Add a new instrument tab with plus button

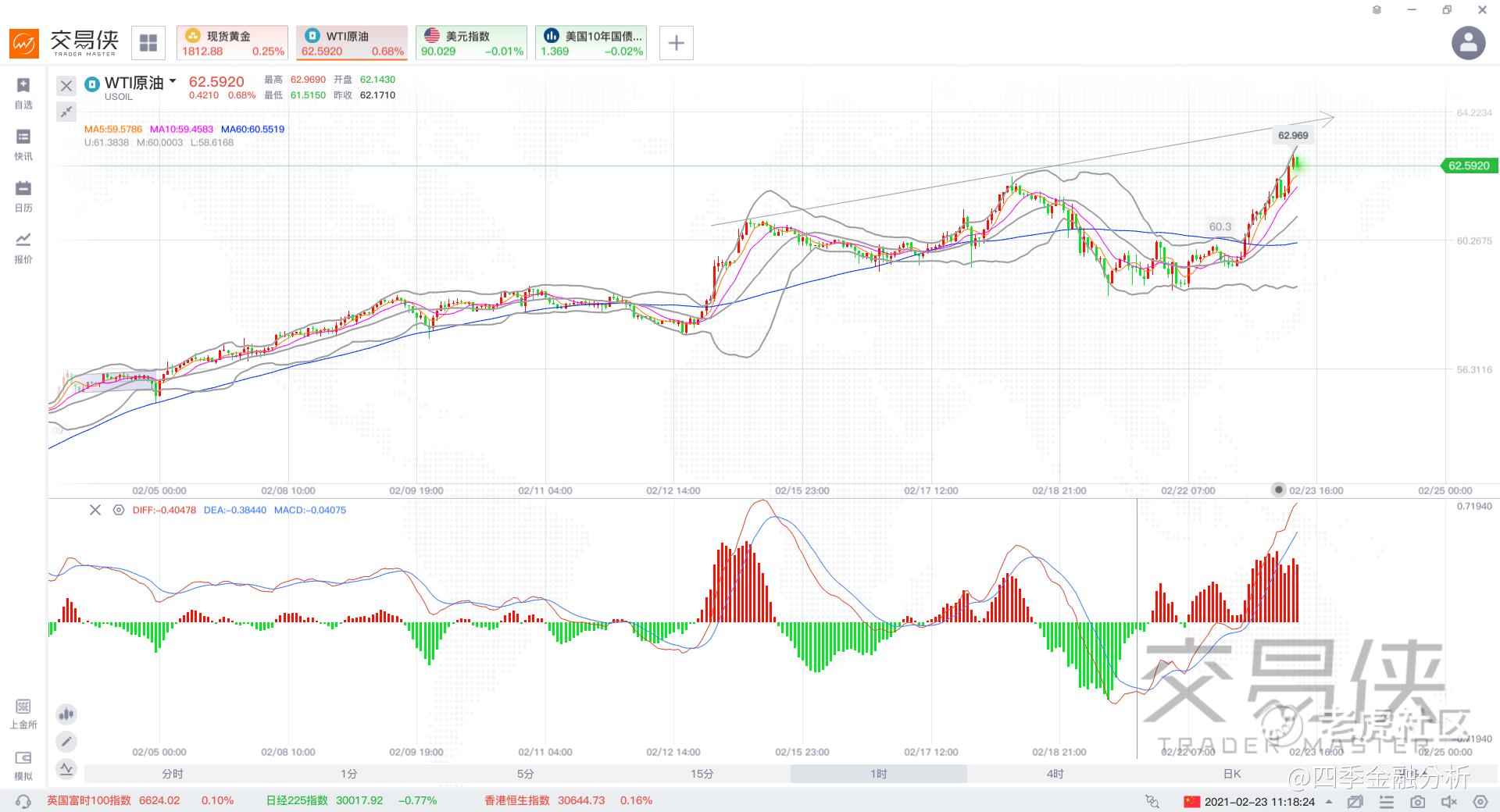[x=677, y=43]
